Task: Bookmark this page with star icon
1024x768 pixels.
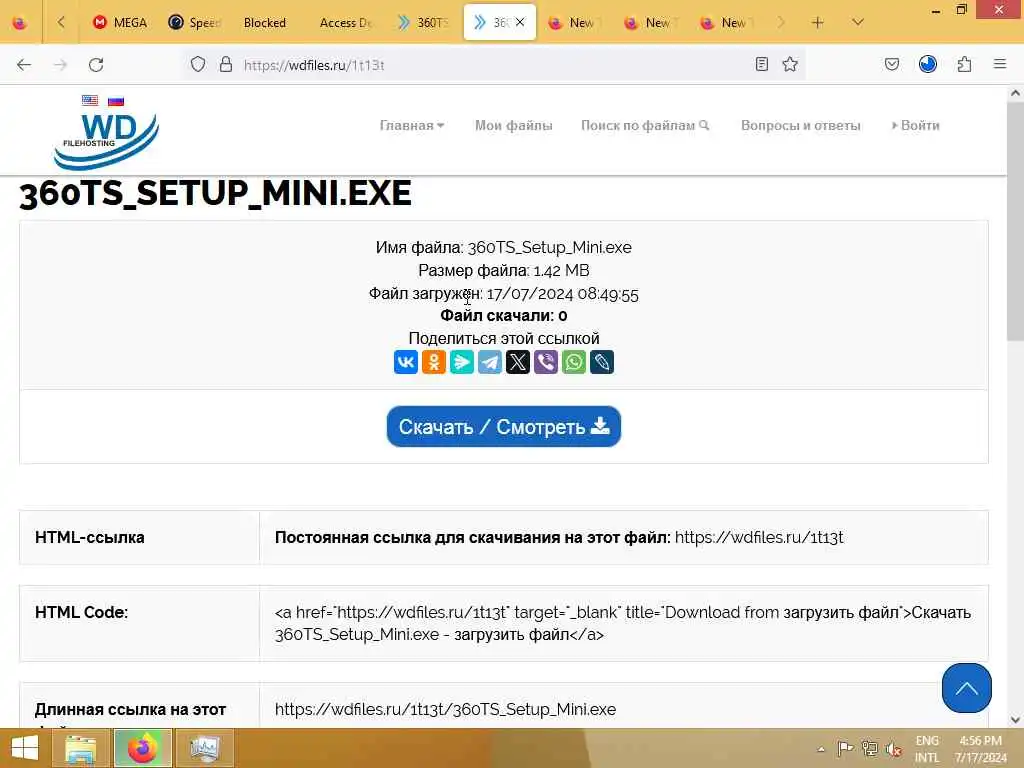Action: pos(790,64)
